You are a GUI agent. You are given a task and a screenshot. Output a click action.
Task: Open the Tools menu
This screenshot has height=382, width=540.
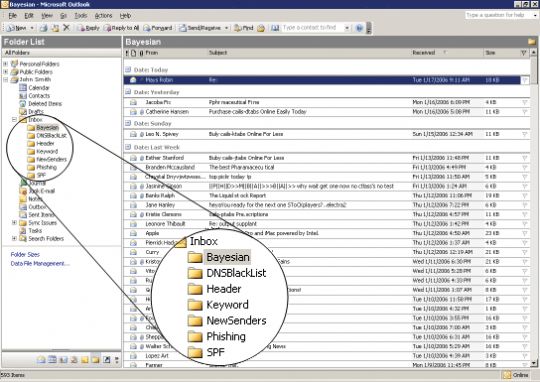81,16
